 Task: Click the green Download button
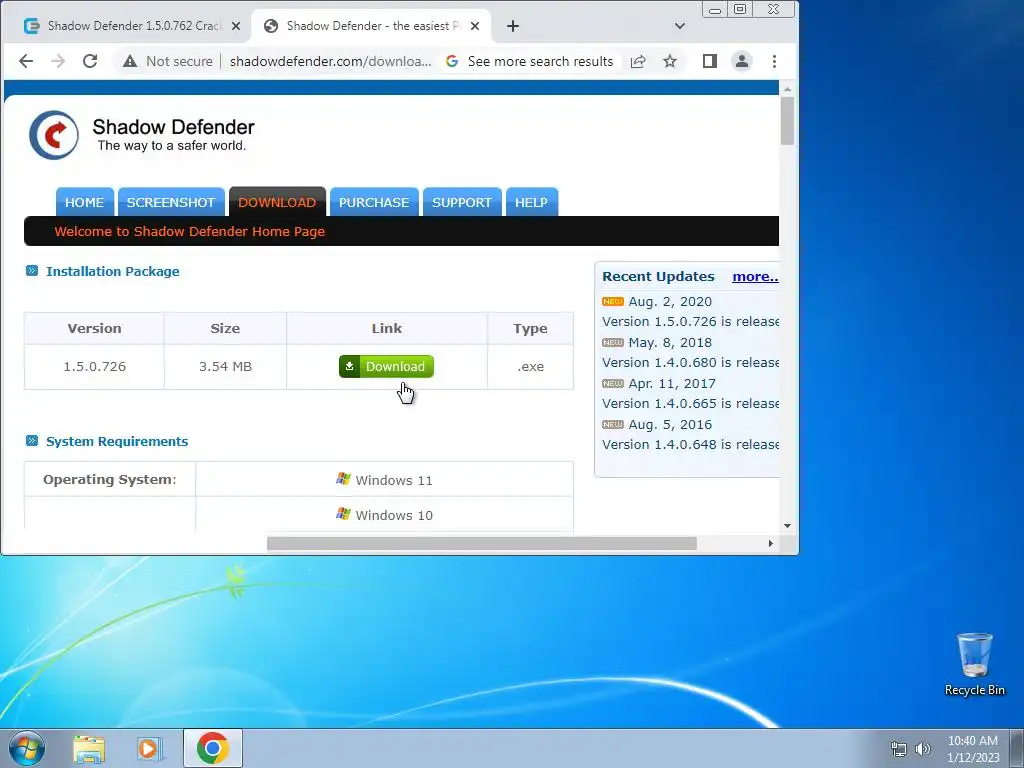click(x=386, y=366)
